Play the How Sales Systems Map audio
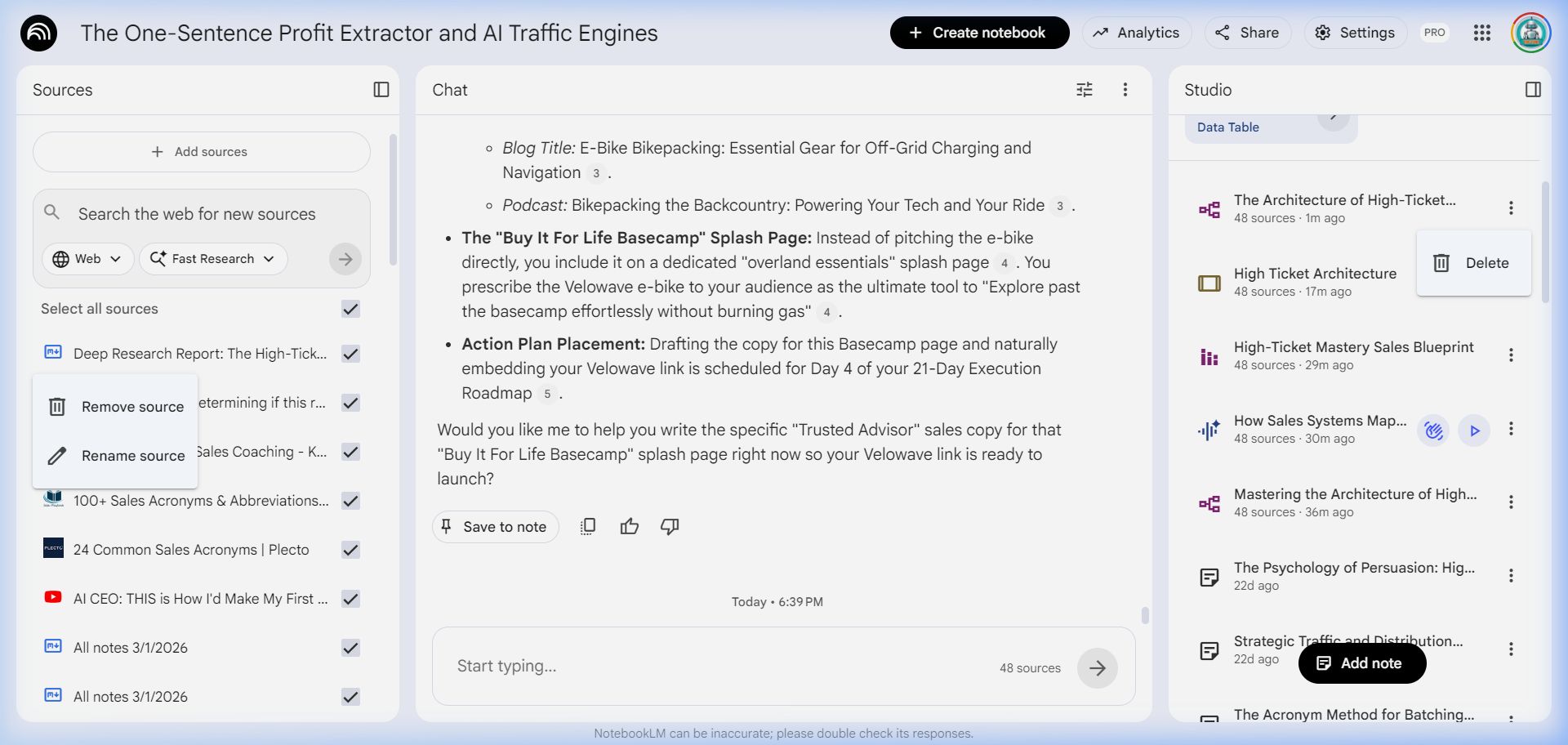This screenshot has width=1568, height=745. pos(1474,430)
